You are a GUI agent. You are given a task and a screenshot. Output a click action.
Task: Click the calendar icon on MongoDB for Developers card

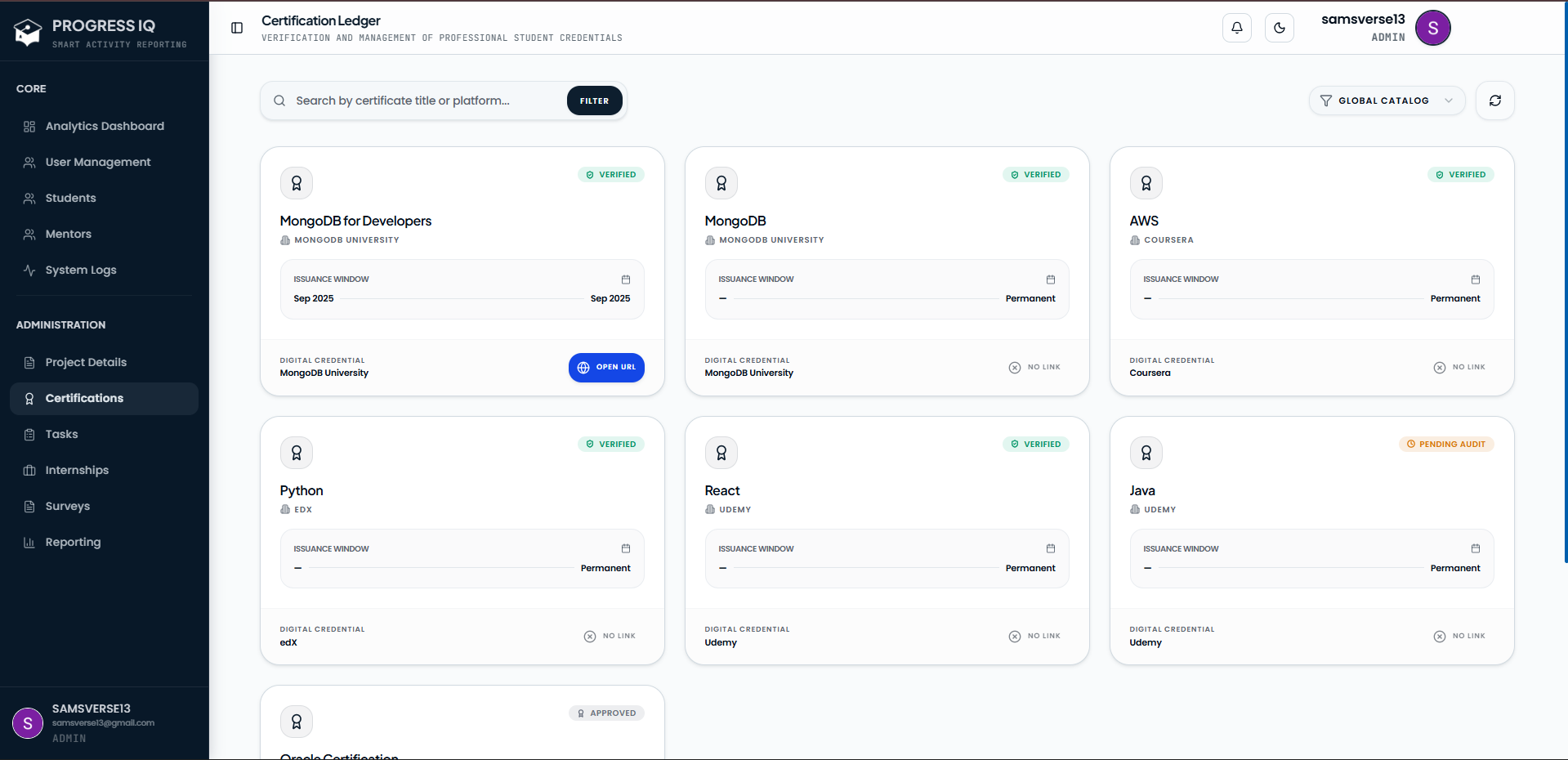click(626, 279)
